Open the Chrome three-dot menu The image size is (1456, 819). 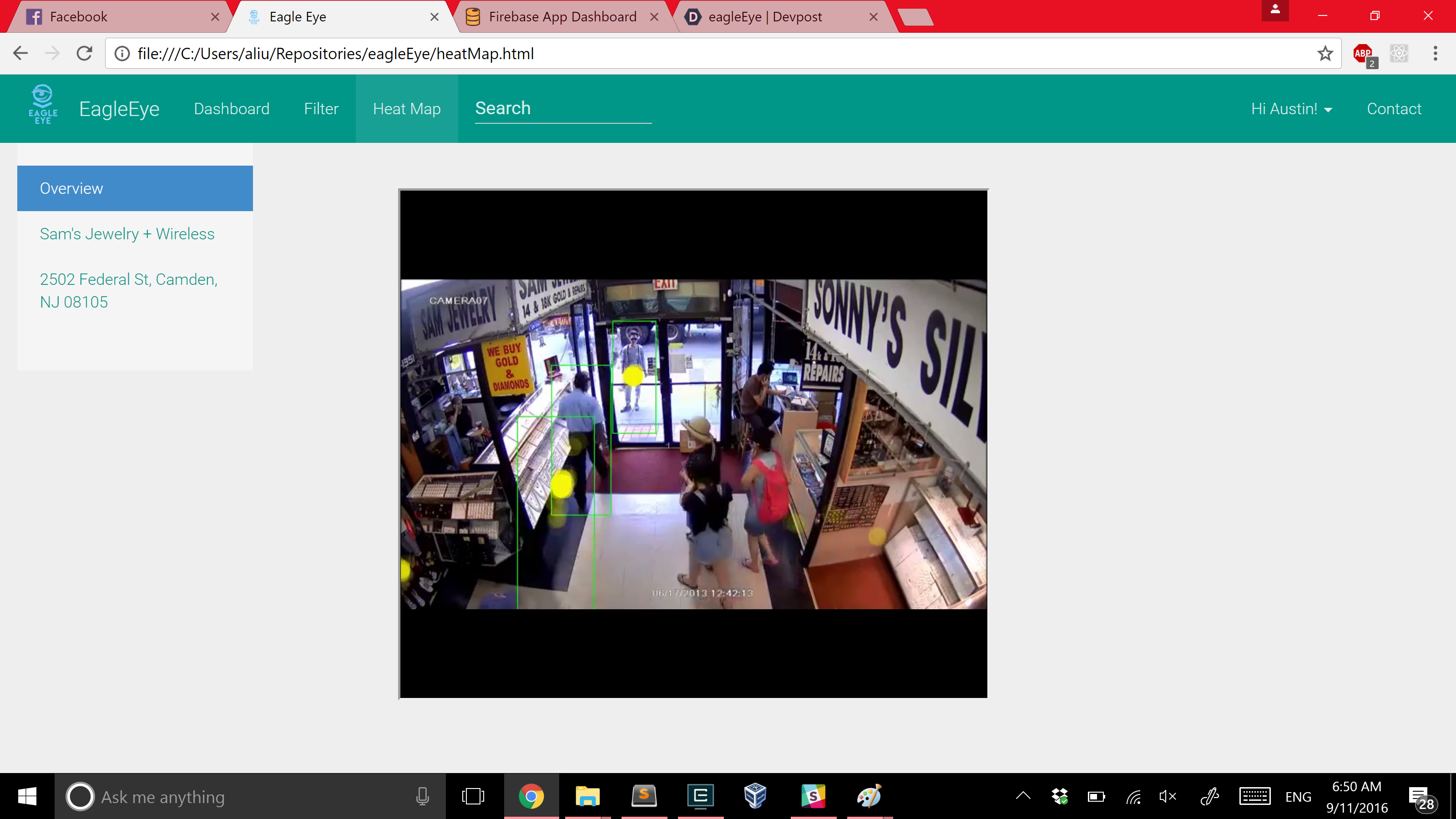tap(1435, 54)
